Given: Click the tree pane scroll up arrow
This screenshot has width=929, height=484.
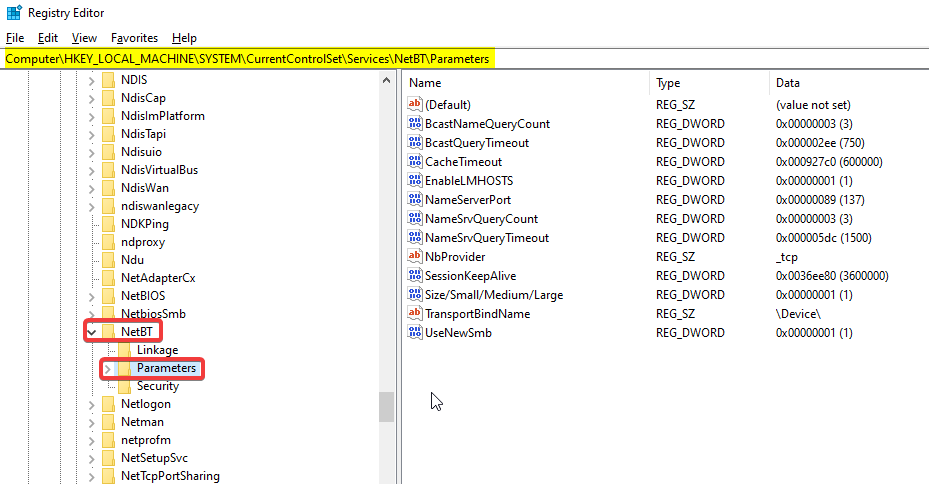Looking at the screenshot, I should 386,80.
